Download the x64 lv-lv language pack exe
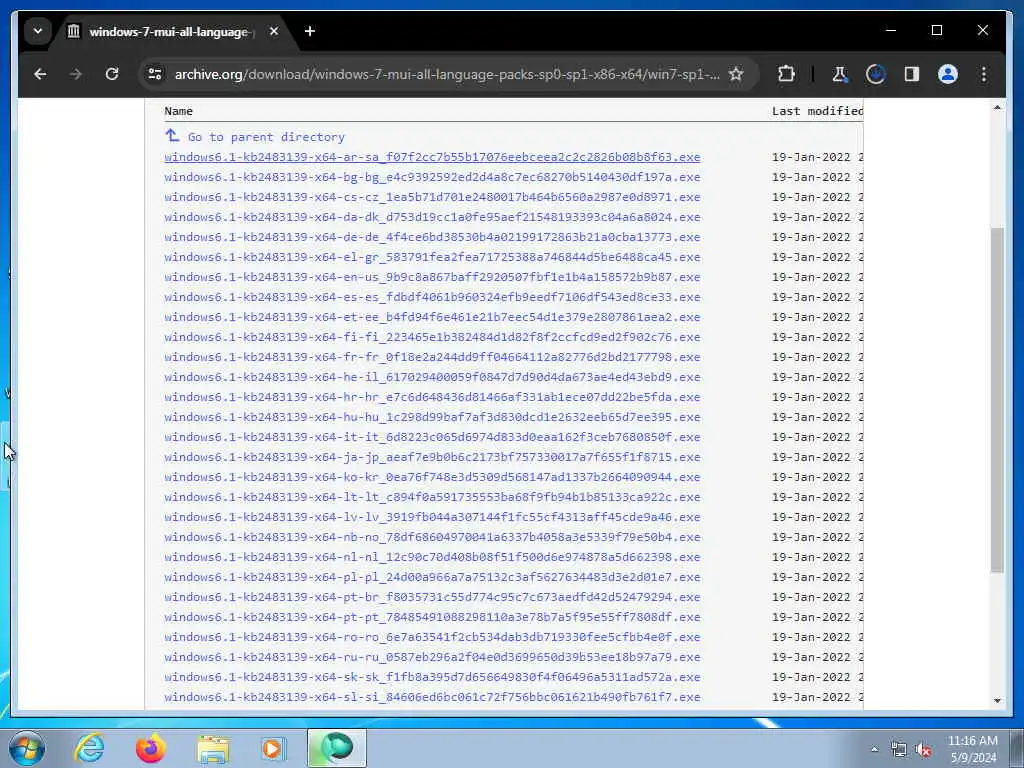 (x=432, y=517)
